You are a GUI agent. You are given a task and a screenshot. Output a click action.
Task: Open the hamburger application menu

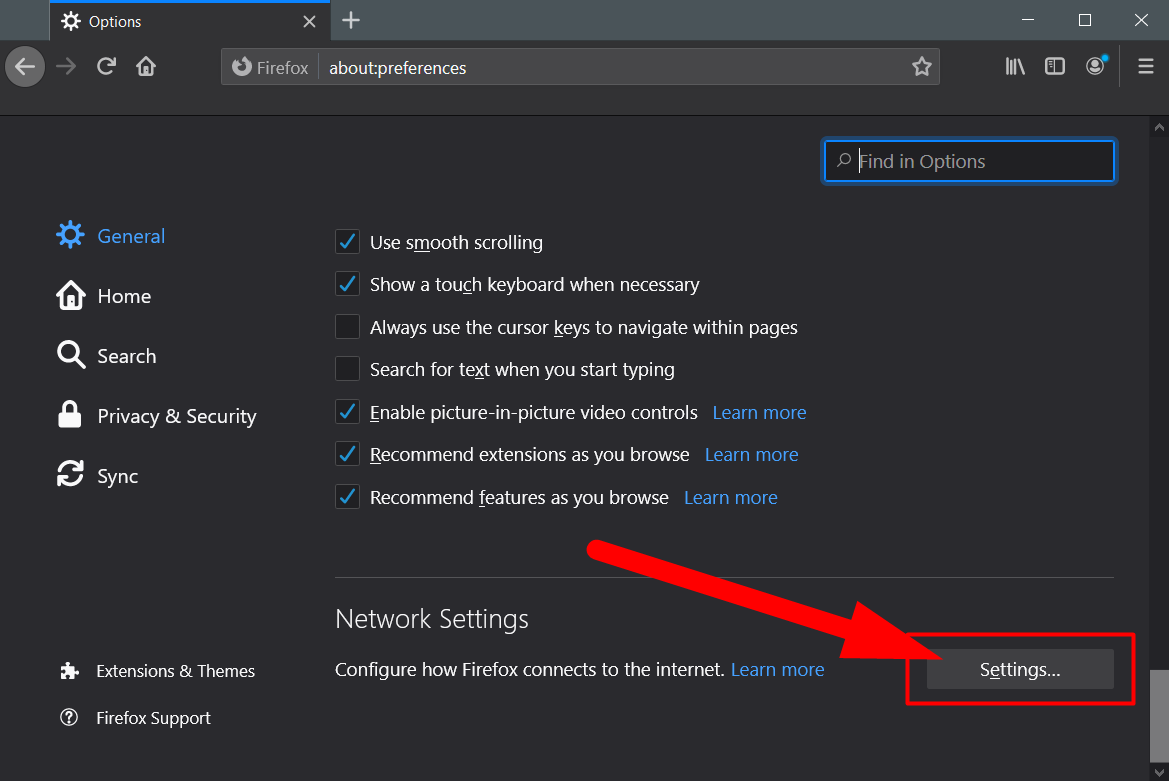point(1146,67)
